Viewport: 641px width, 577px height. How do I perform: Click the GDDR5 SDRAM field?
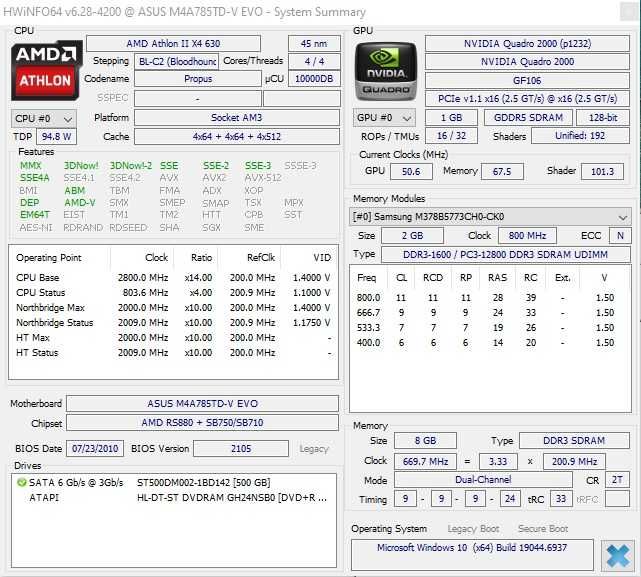click(529, 118)
